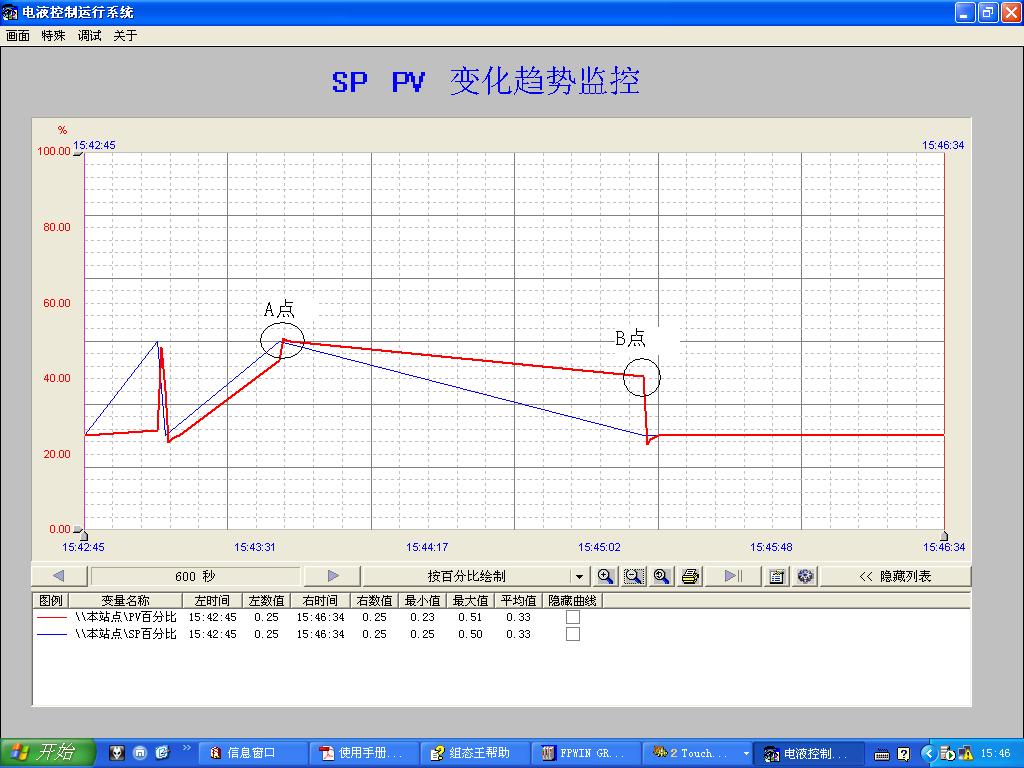This screenshot has width=1024, height=768.
Task: Open the 关于 menu
Action: (x=125, y=35)
